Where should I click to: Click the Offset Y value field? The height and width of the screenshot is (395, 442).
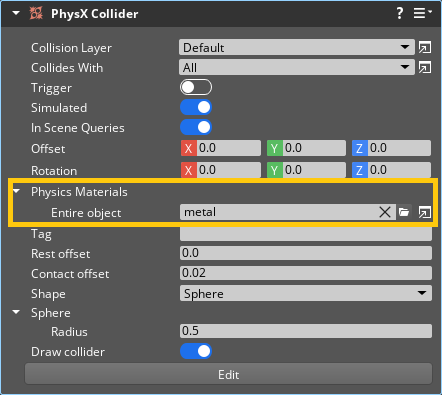coord(314,148)
